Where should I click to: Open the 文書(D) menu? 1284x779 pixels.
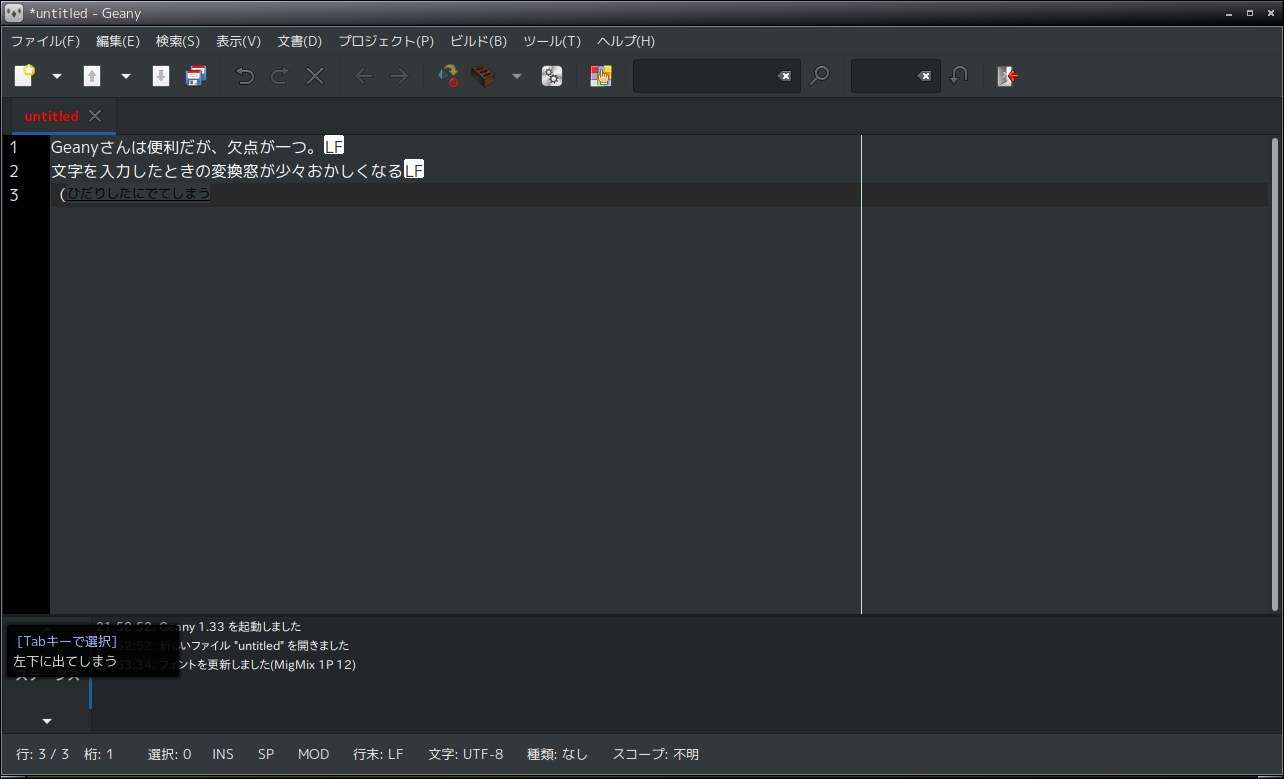tap(300, 41)
